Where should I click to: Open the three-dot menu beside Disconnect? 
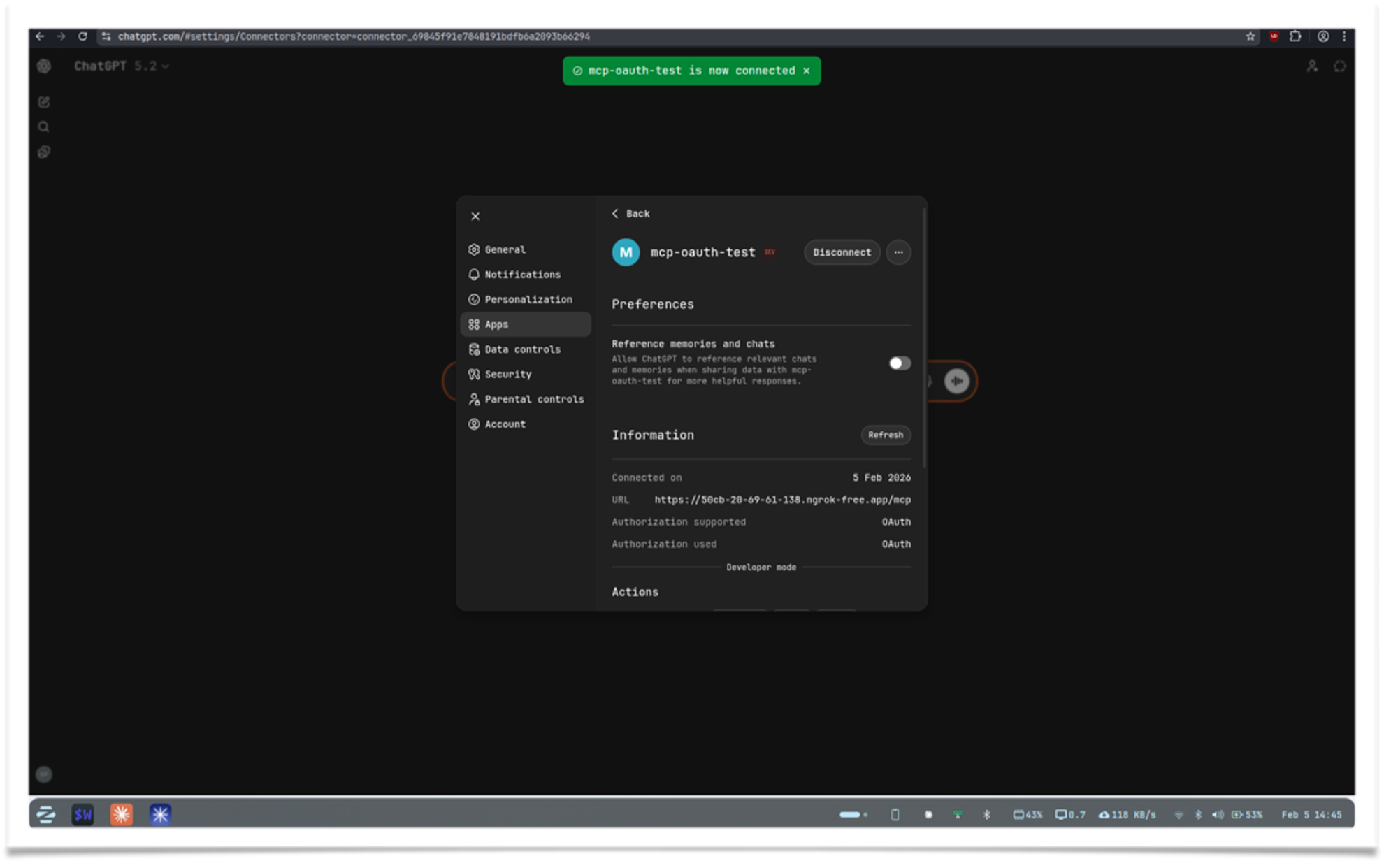click(898, 252)
